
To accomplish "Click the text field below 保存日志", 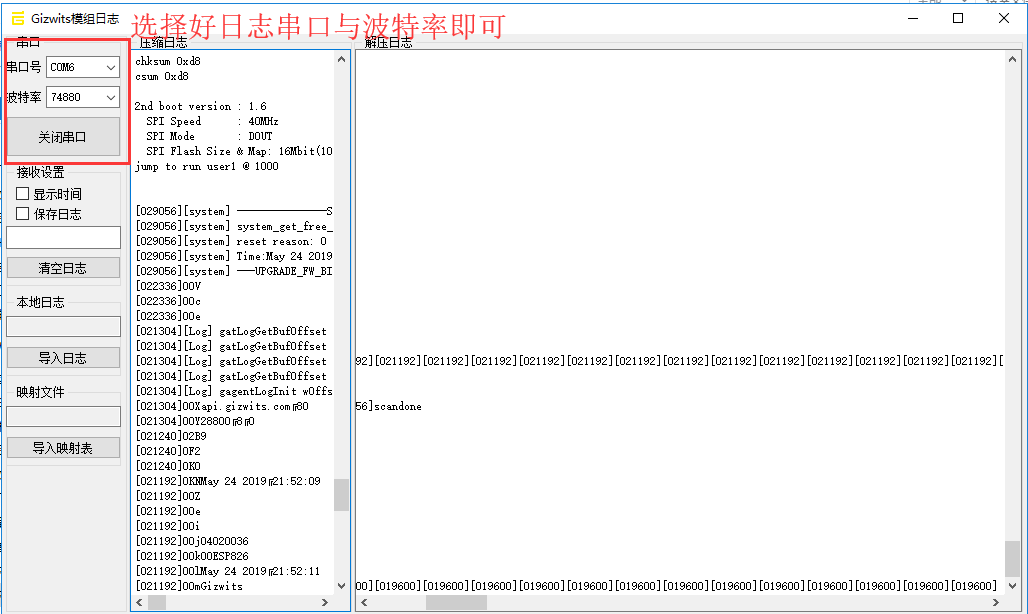I will (x=63, y=238).
